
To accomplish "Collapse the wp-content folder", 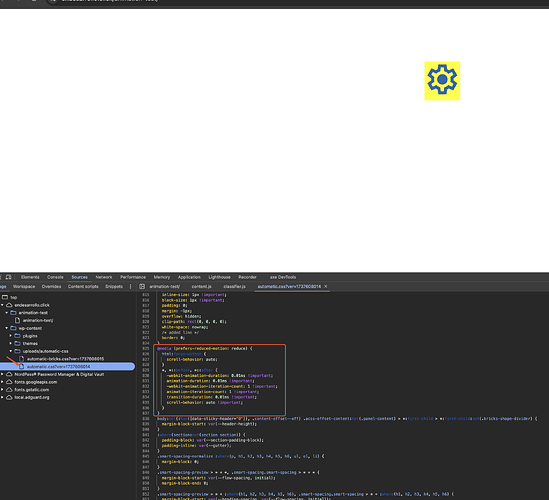I will [6, 328].
